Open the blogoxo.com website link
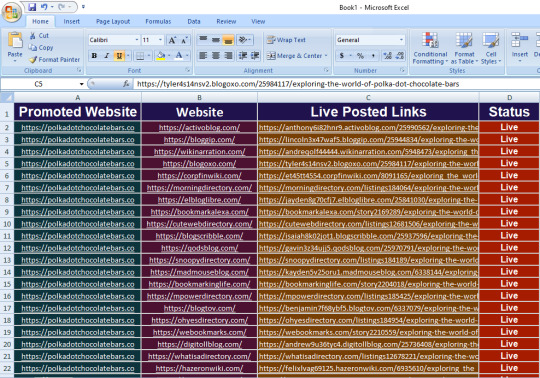 coord(199,164)
